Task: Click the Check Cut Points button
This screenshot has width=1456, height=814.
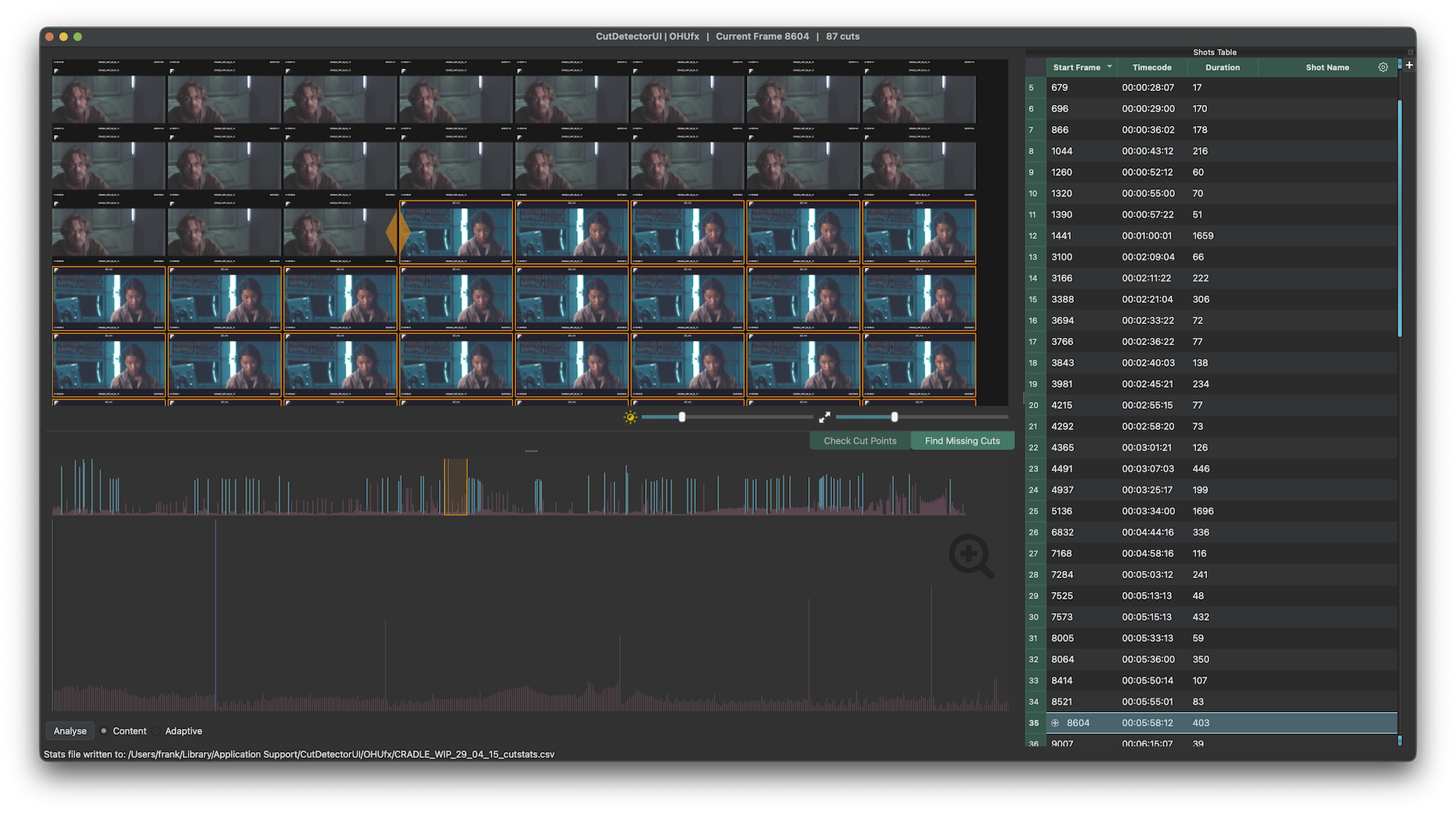Action: click(x=860, y=440)
